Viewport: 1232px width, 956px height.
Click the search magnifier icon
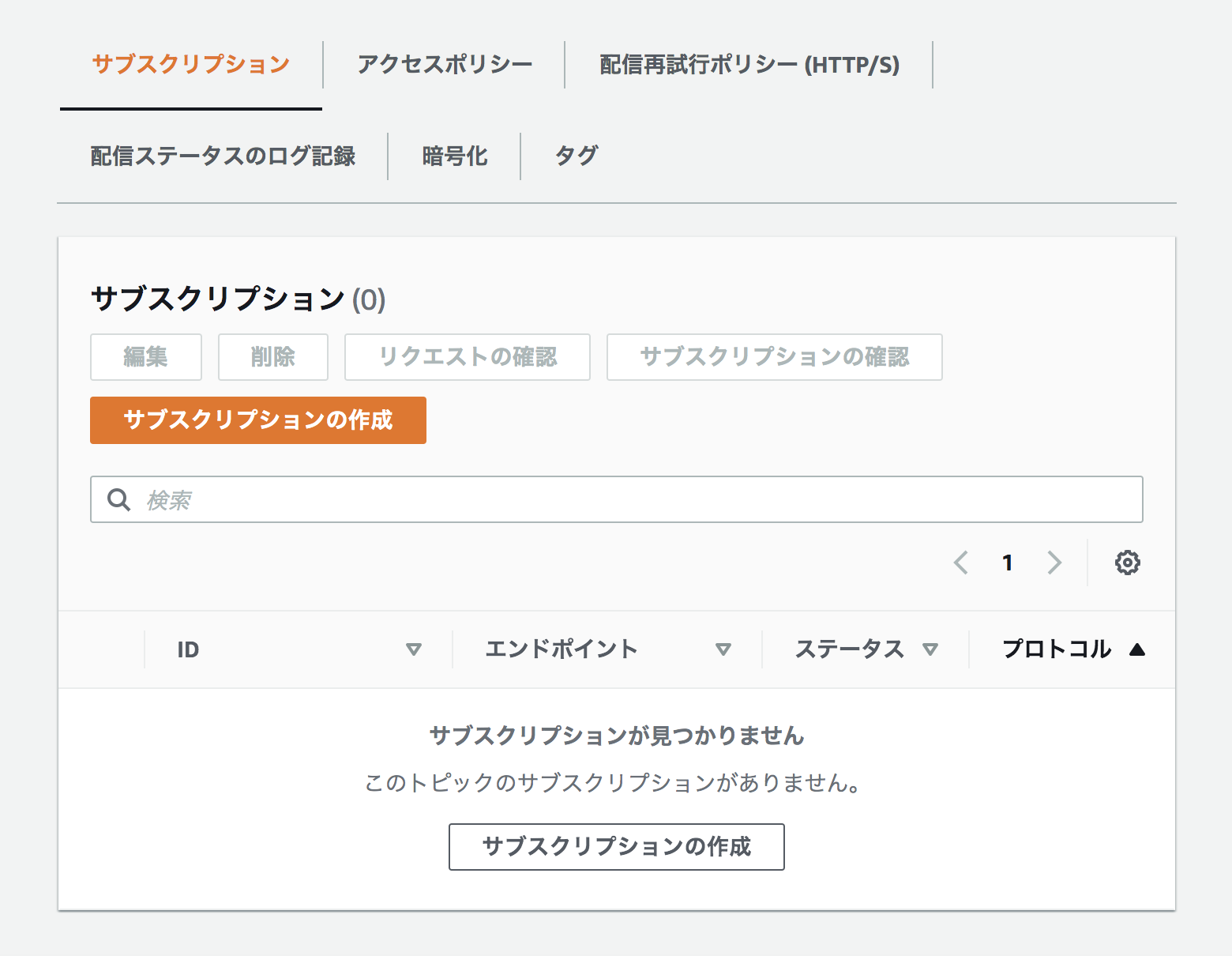click(118, 499)
